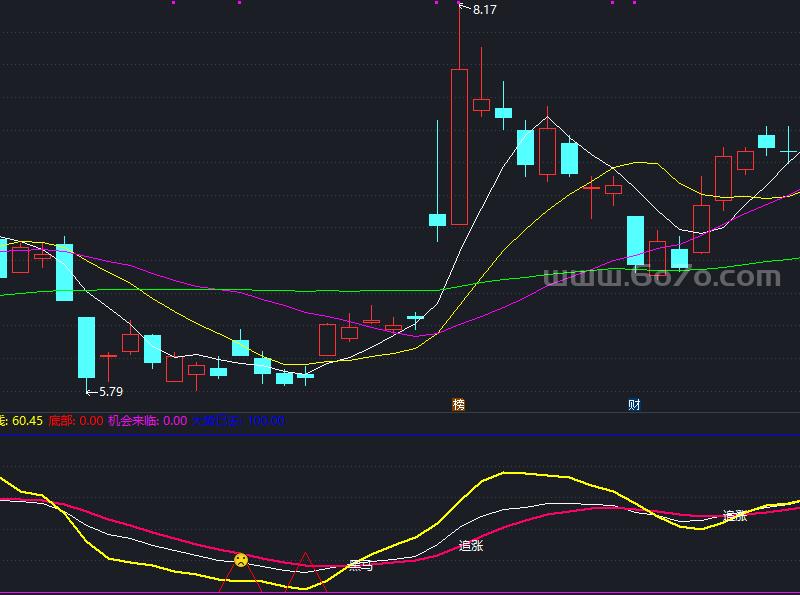Click the 大势已去: 100.00 indicator readout
This screenshot has height=595, width=800.
pos(238,421)
